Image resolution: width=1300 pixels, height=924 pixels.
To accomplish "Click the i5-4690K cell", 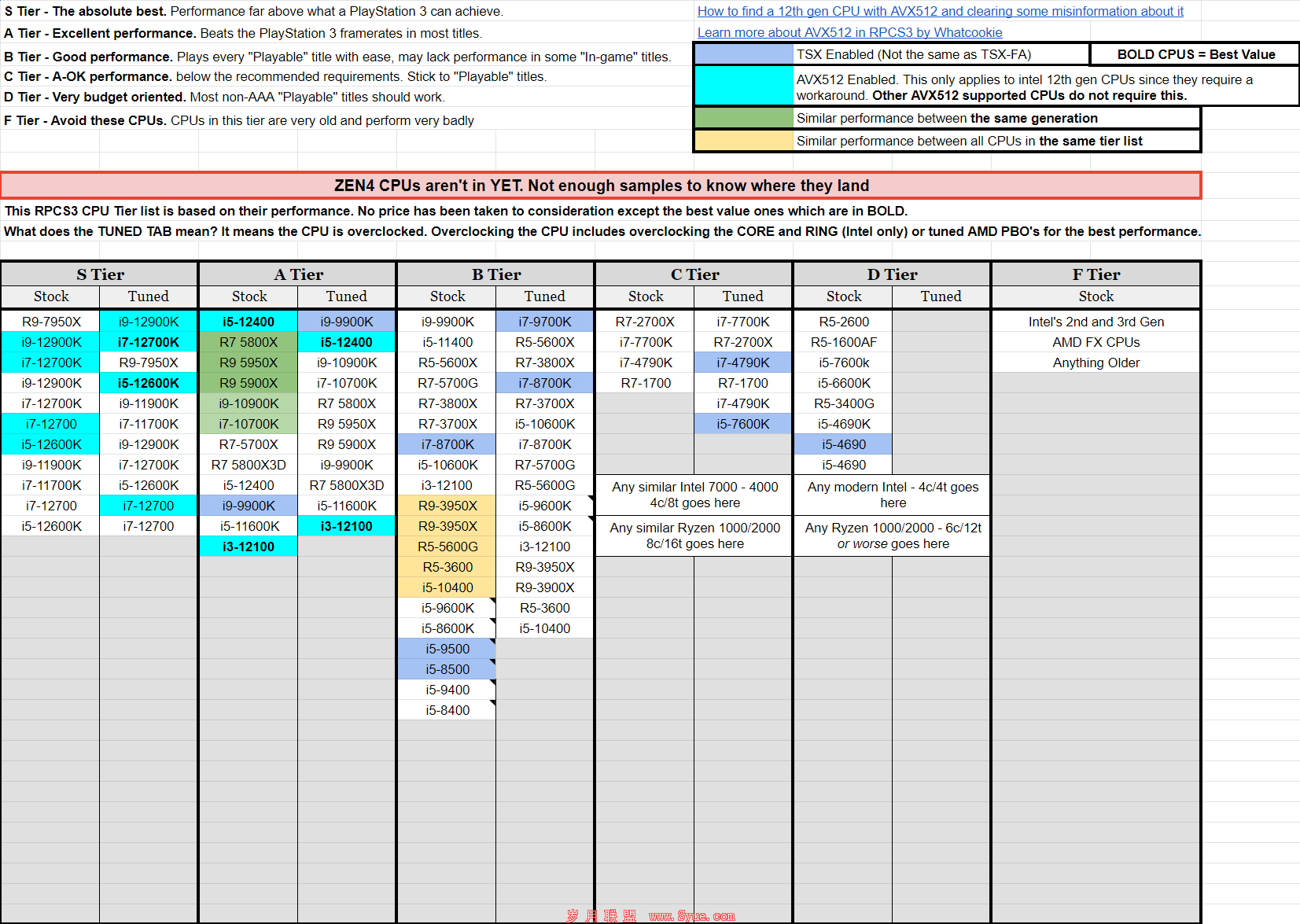I will click(x=844, y=424).
